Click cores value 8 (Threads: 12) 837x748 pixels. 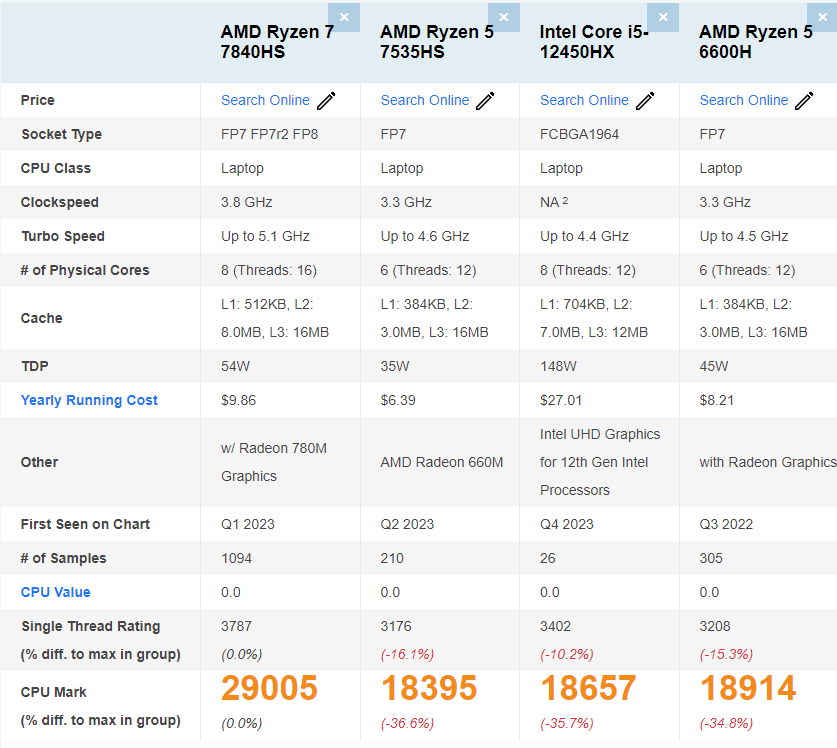coord(588,271)
